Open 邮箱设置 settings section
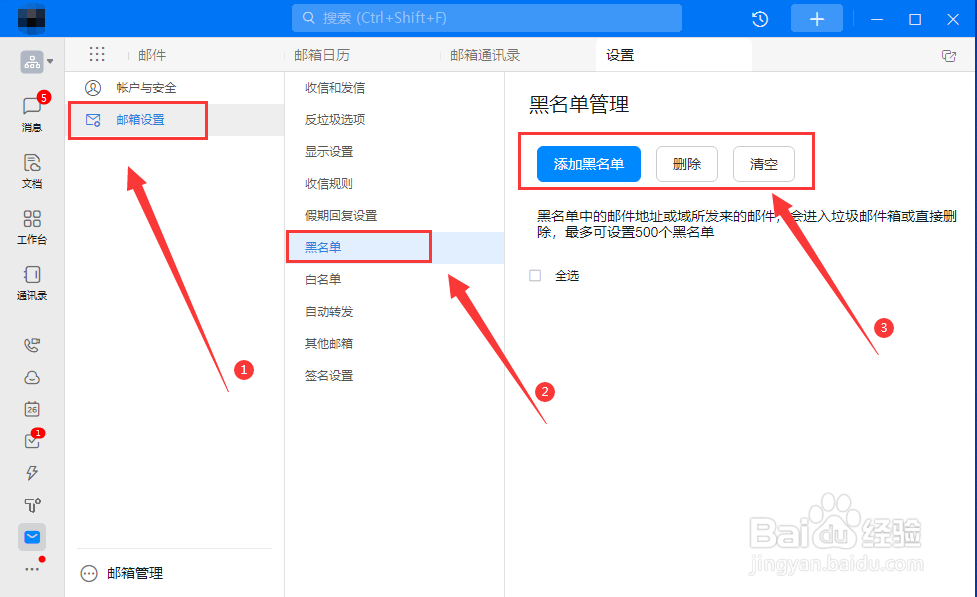Viewport: 977px width, 597px height. [x=175, y=120]
